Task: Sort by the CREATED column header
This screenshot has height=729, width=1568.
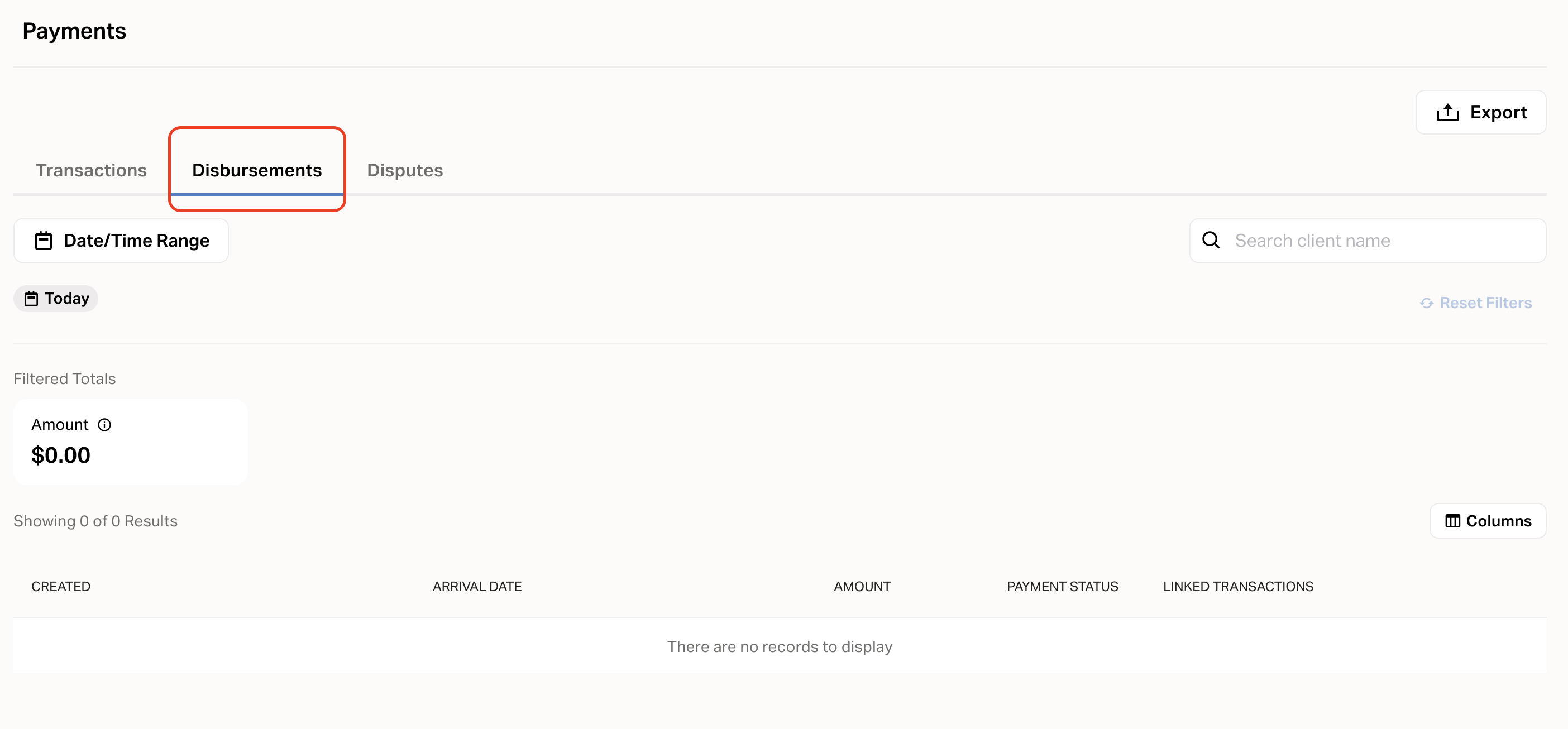Action: [x=61, y=587]
